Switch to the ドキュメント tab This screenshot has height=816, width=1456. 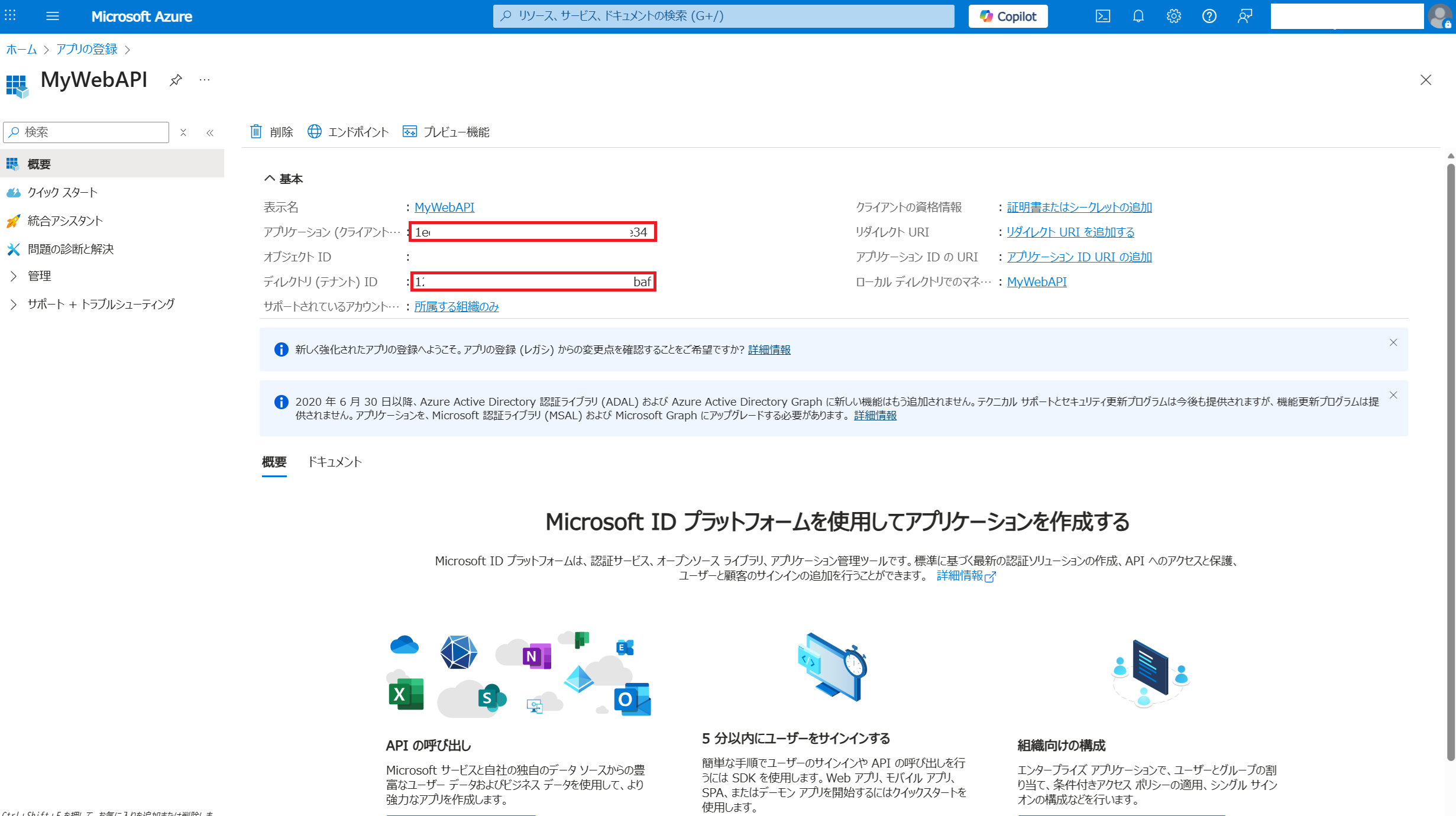[335, 462]
